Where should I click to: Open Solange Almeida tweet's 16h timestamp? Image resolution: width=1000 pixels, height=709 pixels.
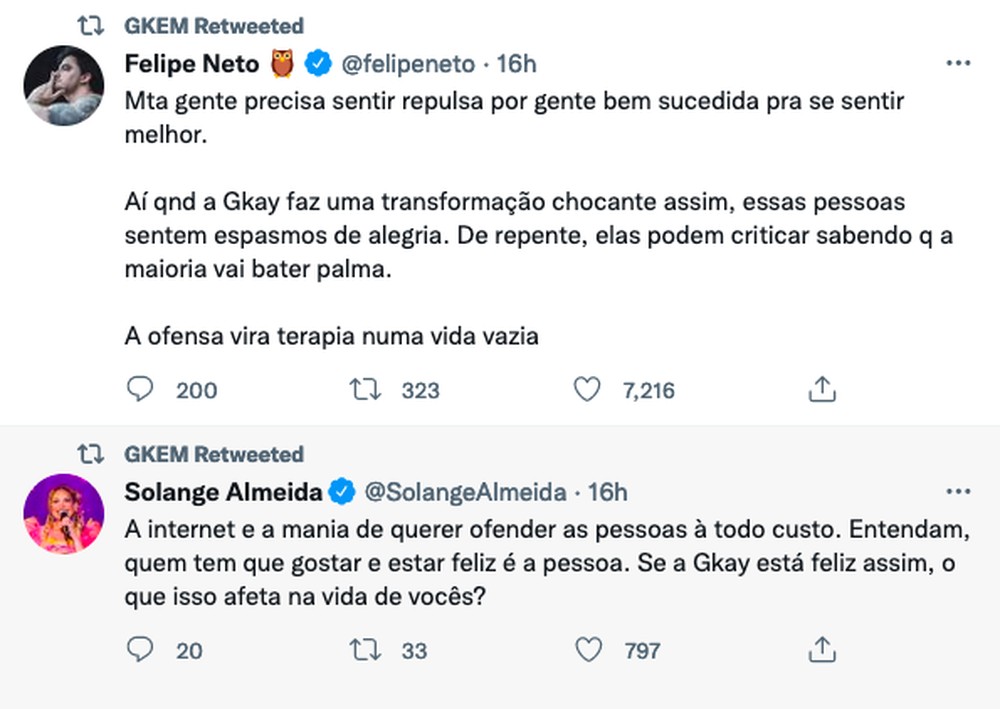607,492
